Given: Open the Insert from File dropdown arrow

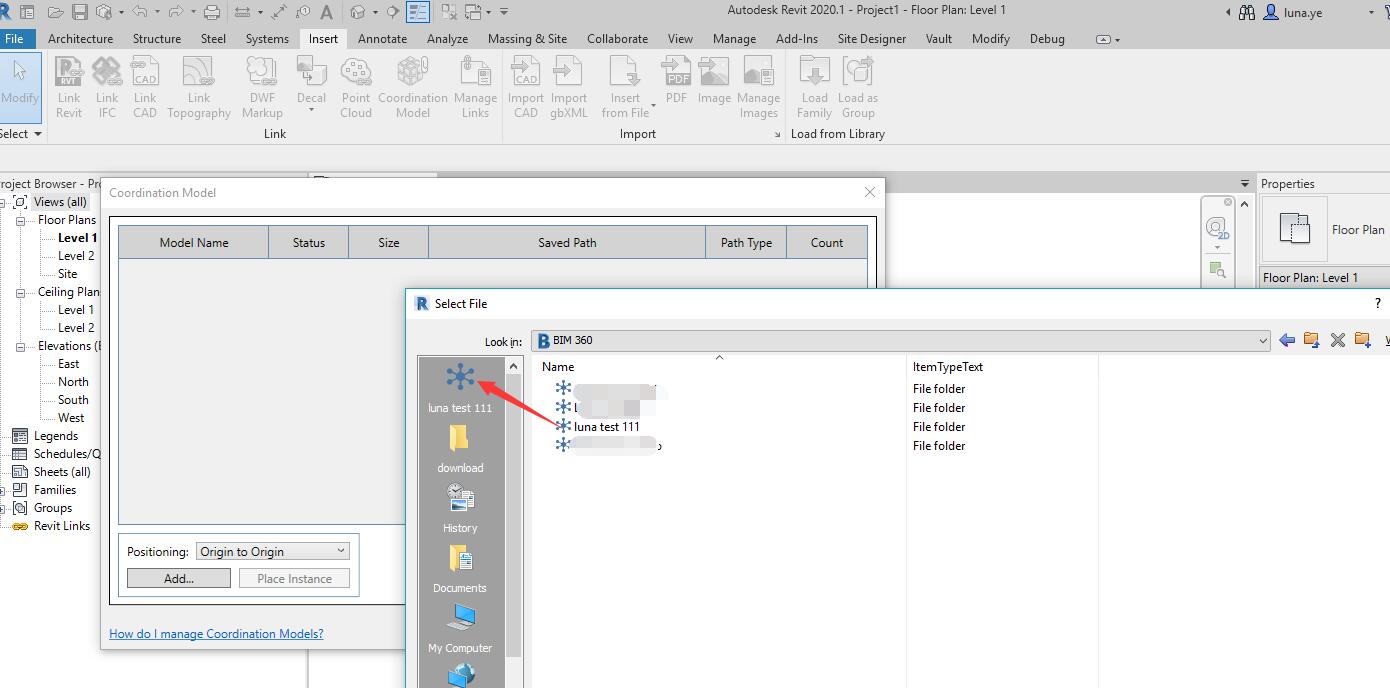Looking at the screenshot, I should tap(653, 105).
